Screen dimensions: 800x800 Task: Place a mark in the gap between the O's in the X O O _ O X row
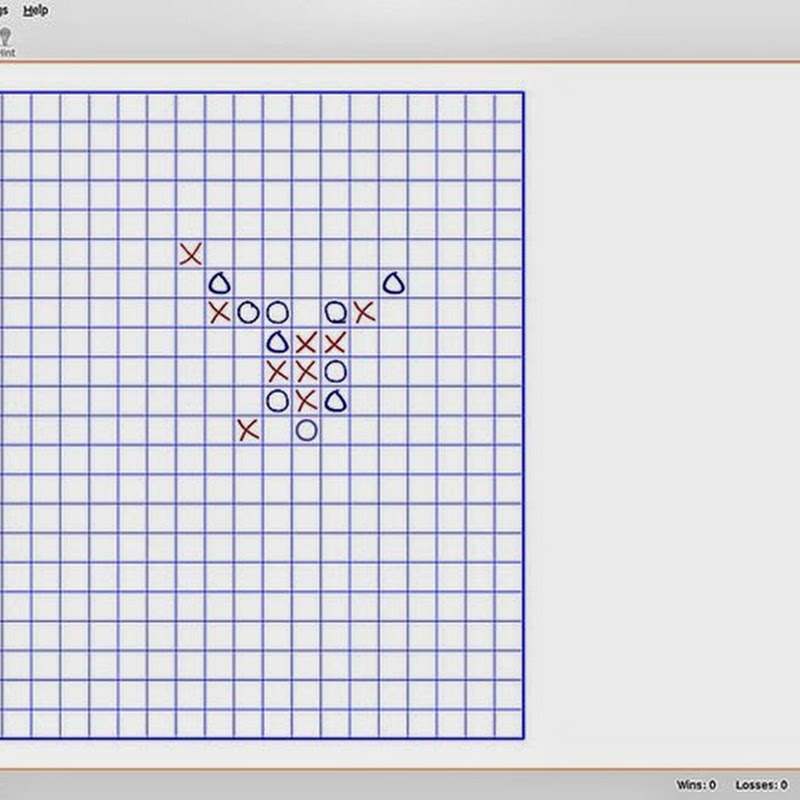click(x=307, y=312)
